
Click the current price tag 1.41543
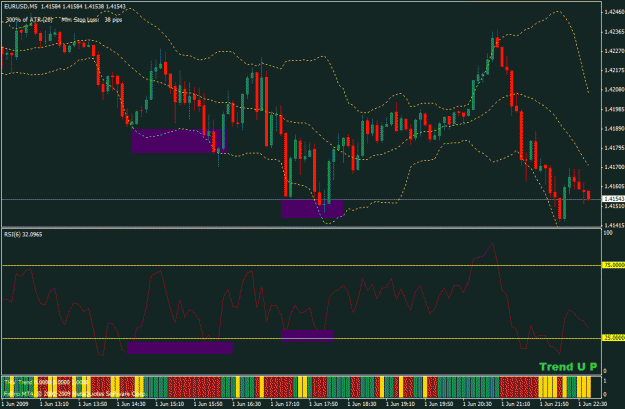613,199
